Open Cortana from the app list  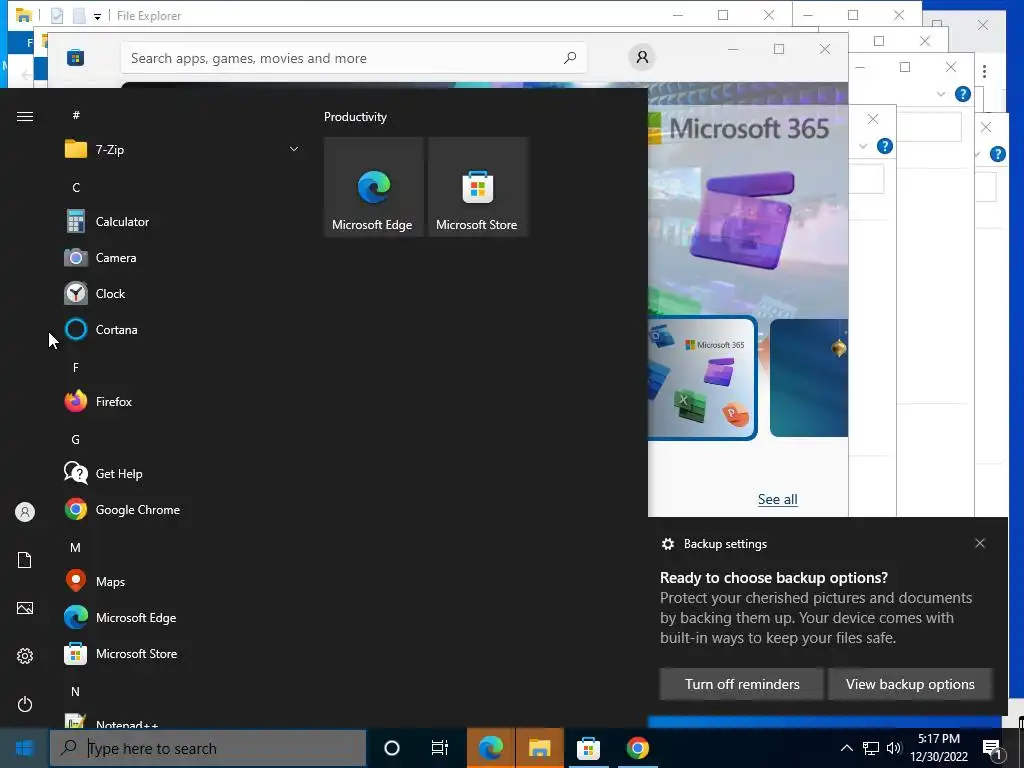[x=182, y=329]
